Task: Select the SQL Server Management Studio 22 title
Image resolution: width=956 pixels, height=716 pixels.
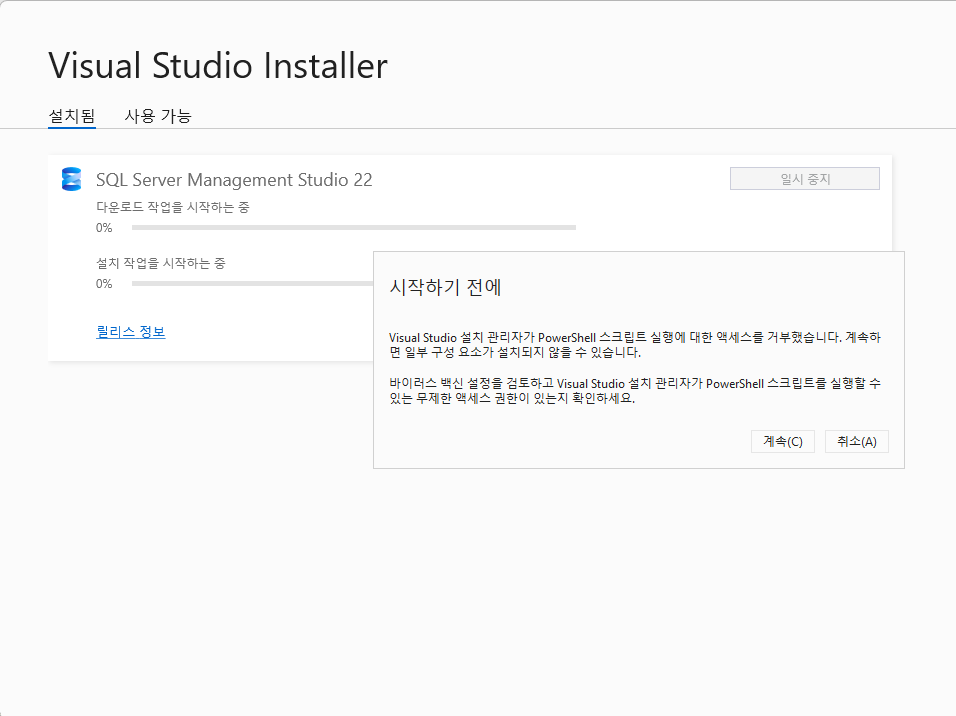Action: point(234,180)
